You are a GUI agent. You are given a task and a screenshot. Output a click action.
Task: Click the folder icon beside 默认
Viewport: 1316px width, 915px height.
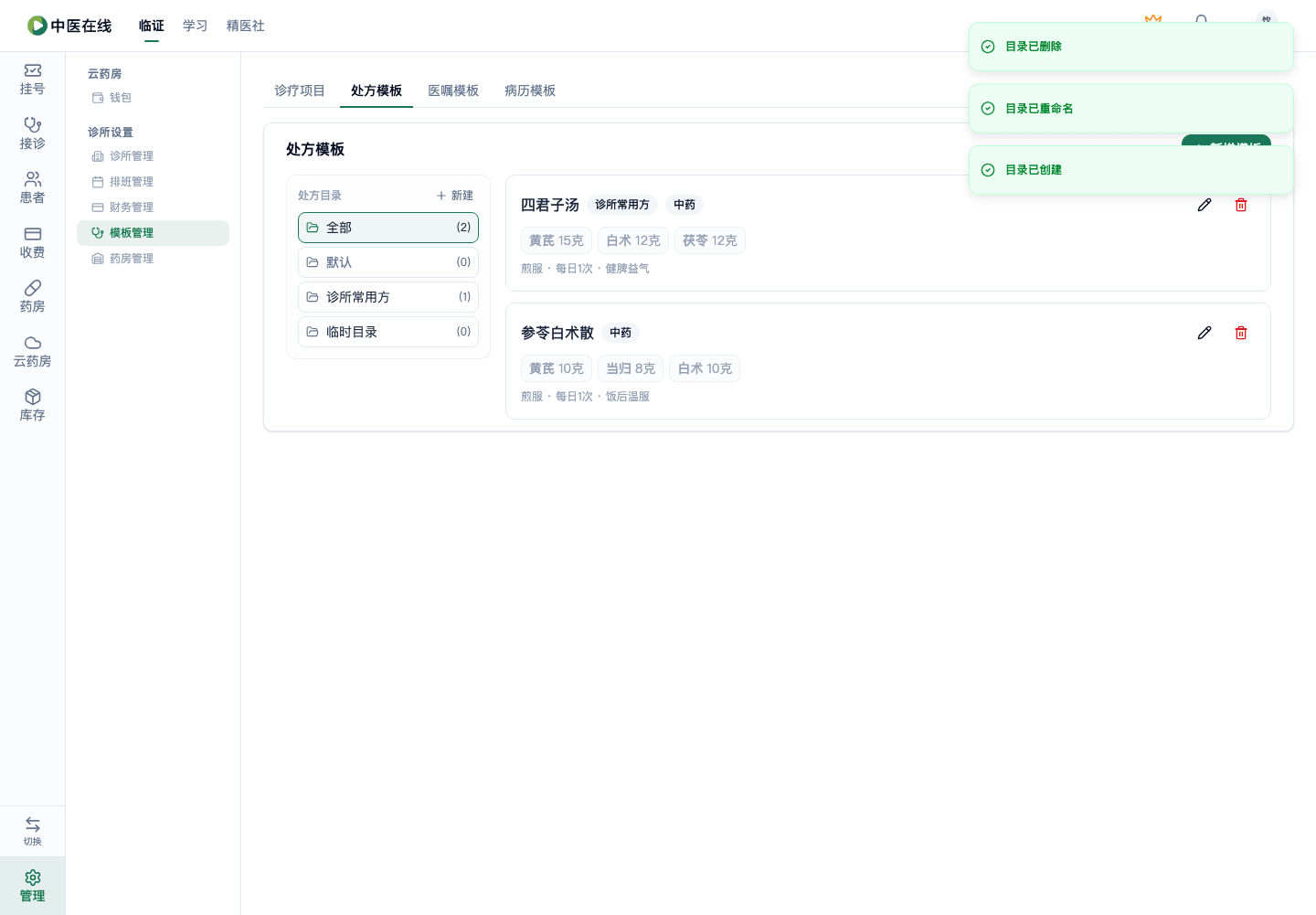313,262
